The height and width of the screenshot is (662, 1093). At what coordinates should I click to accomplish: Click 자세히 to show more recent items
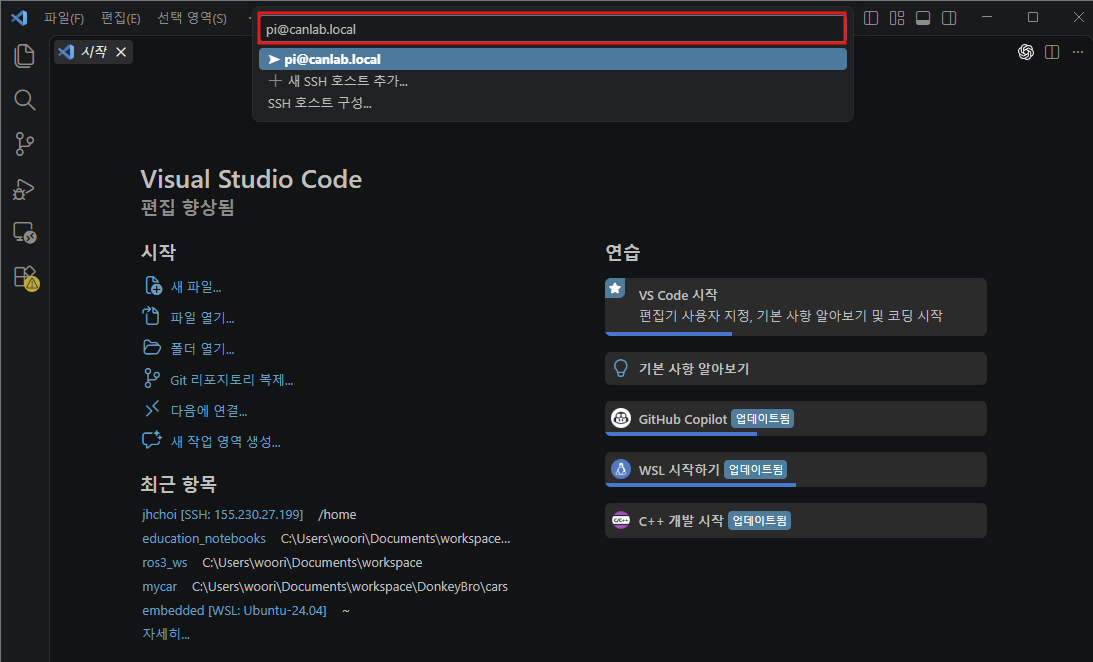[166, 634]
